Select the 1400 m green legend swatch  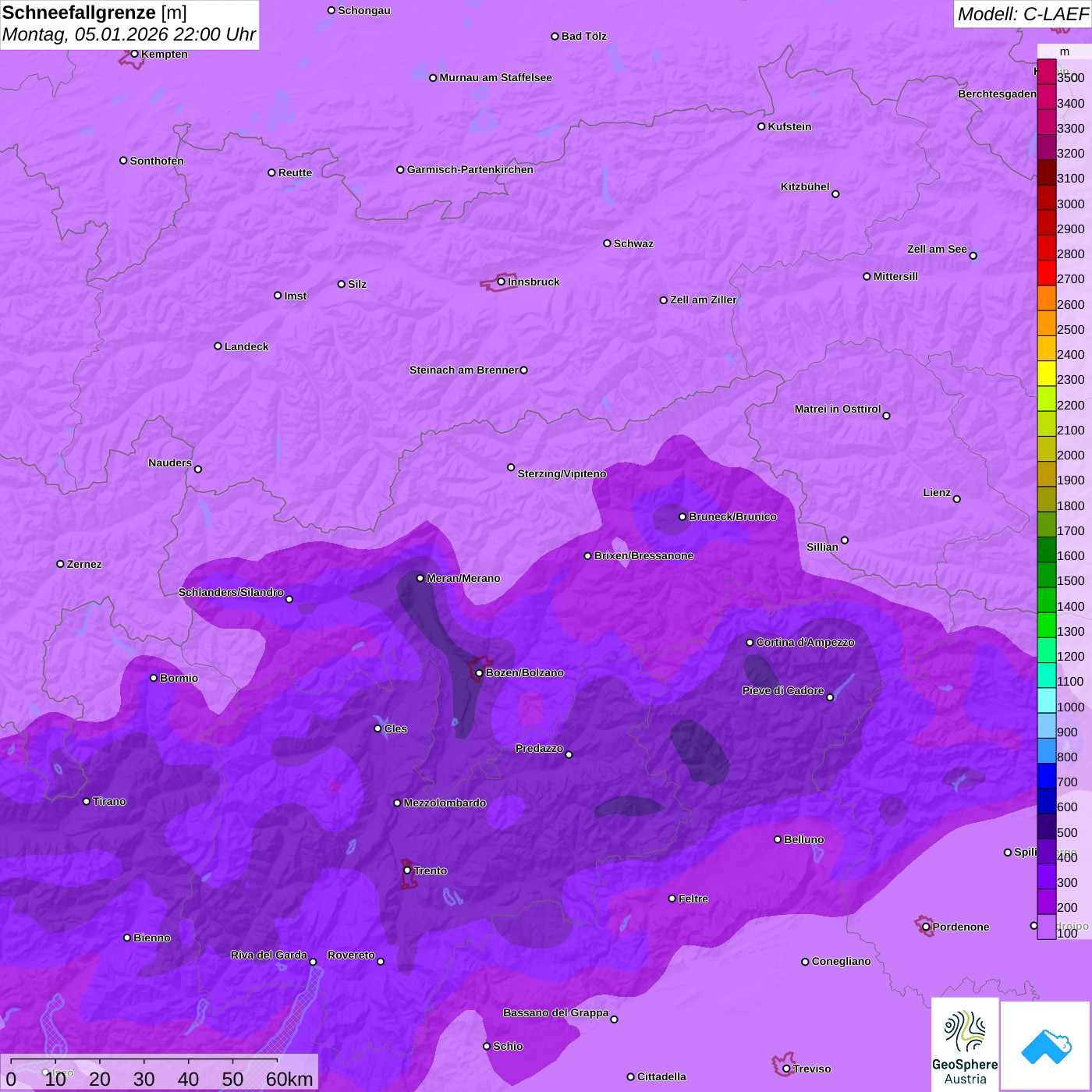pyautogui.click(x=1047, y=601)
